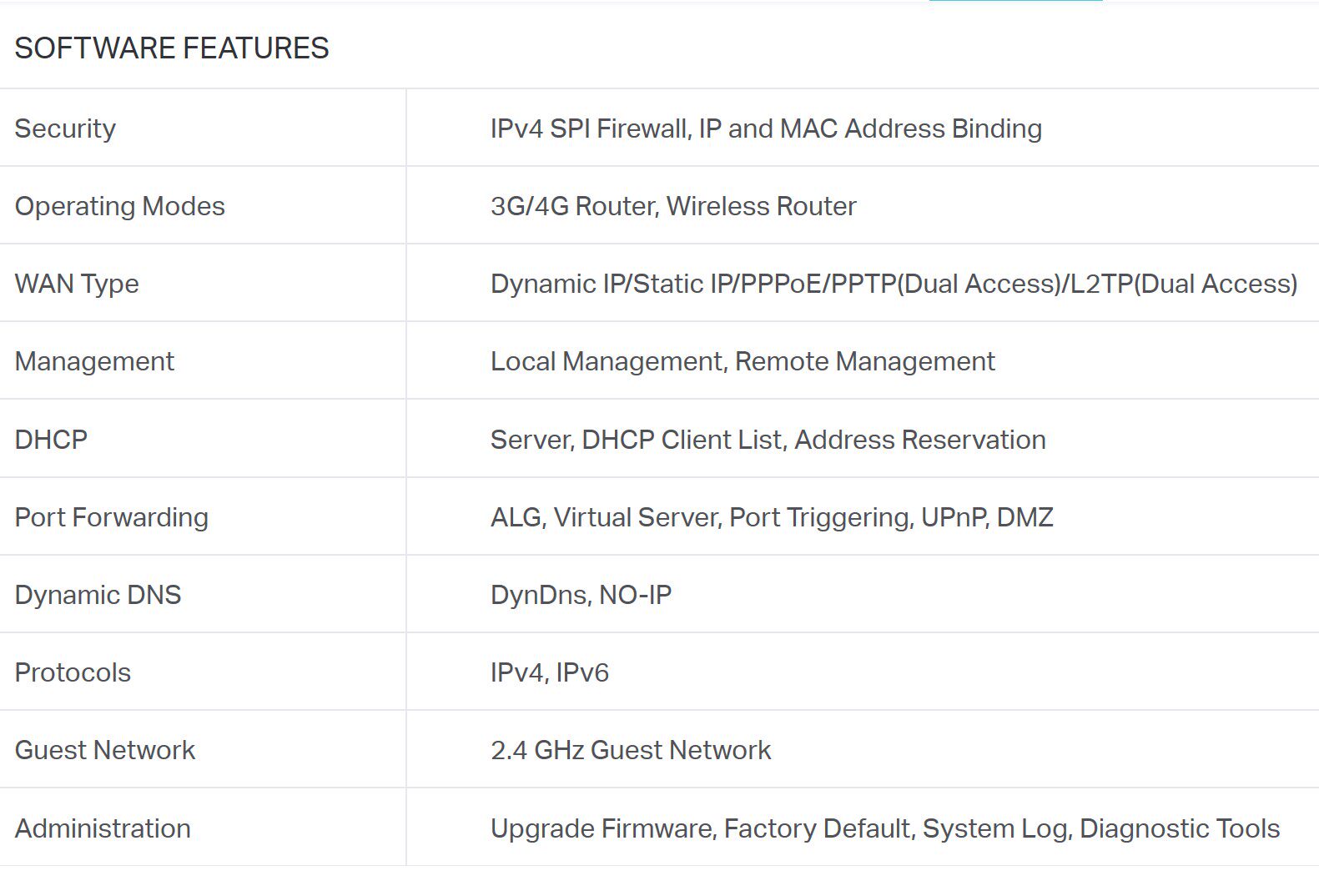Click the DynDns, NO-IP value

581,595
